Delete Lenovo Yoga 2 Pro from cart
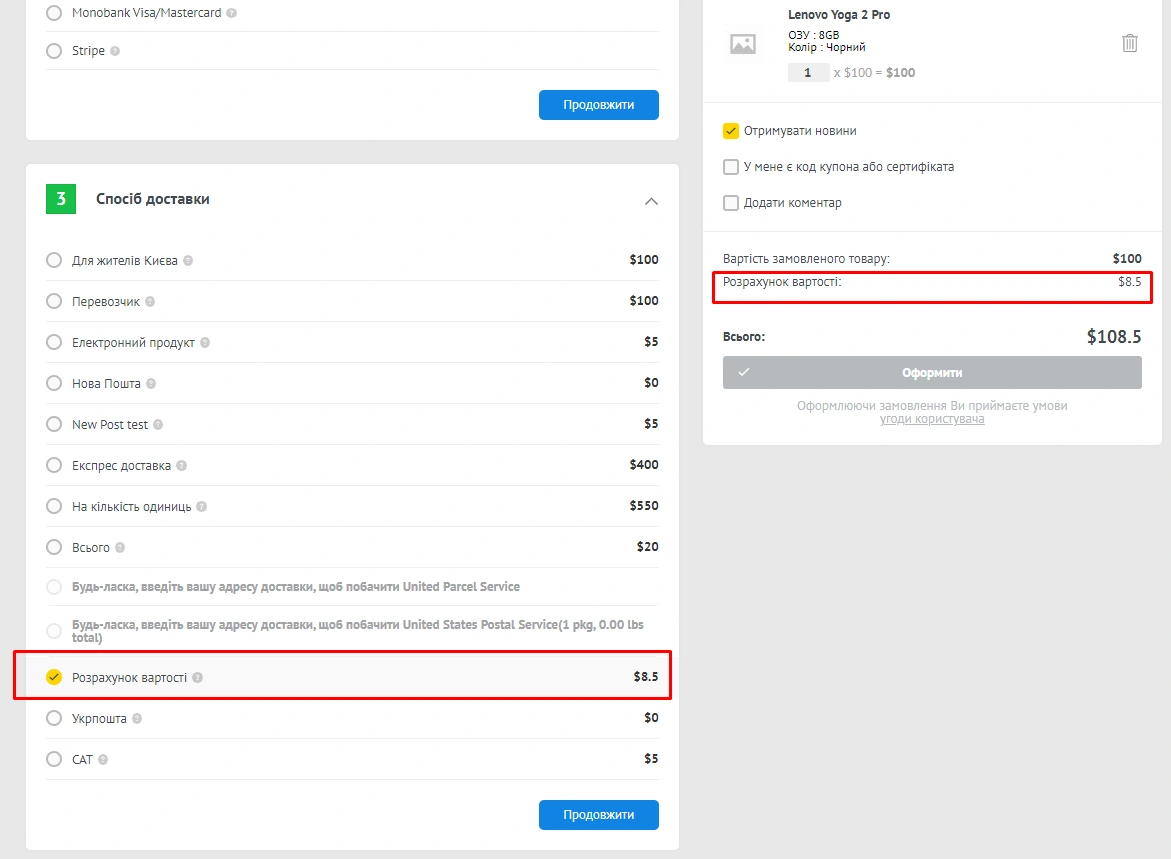 [1130, 43]
